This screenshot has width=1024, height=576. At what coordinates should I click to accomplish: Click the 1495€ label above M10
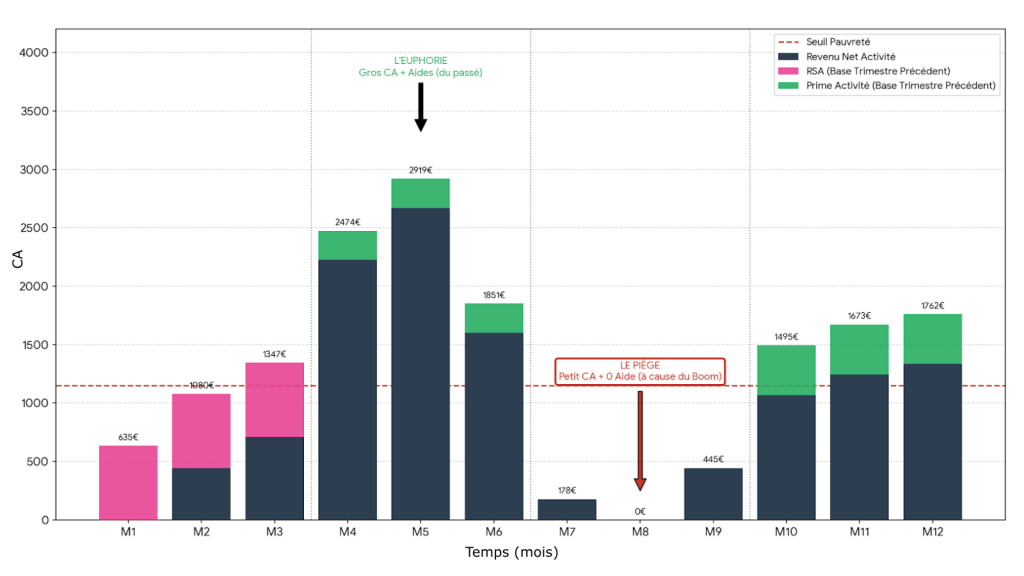click(786, 337)
